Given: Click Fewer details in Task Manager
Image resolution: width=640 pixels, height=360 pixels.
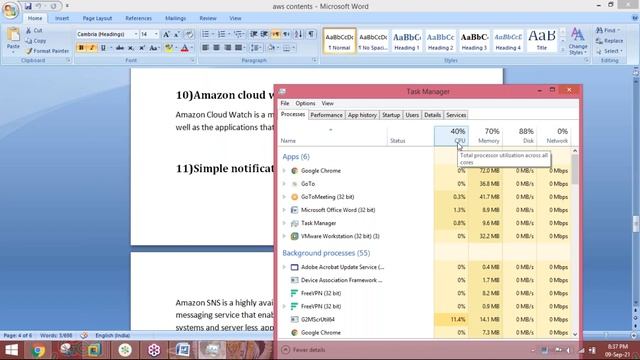Looking at the screenshot, I should (x=304, y=350).
